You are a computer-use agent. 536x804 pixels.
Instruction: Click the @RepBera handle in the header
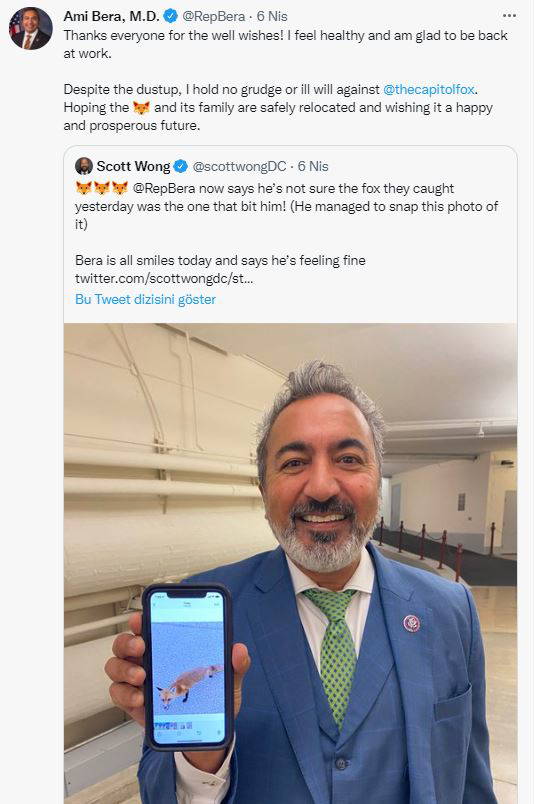[x=213, y=16]
